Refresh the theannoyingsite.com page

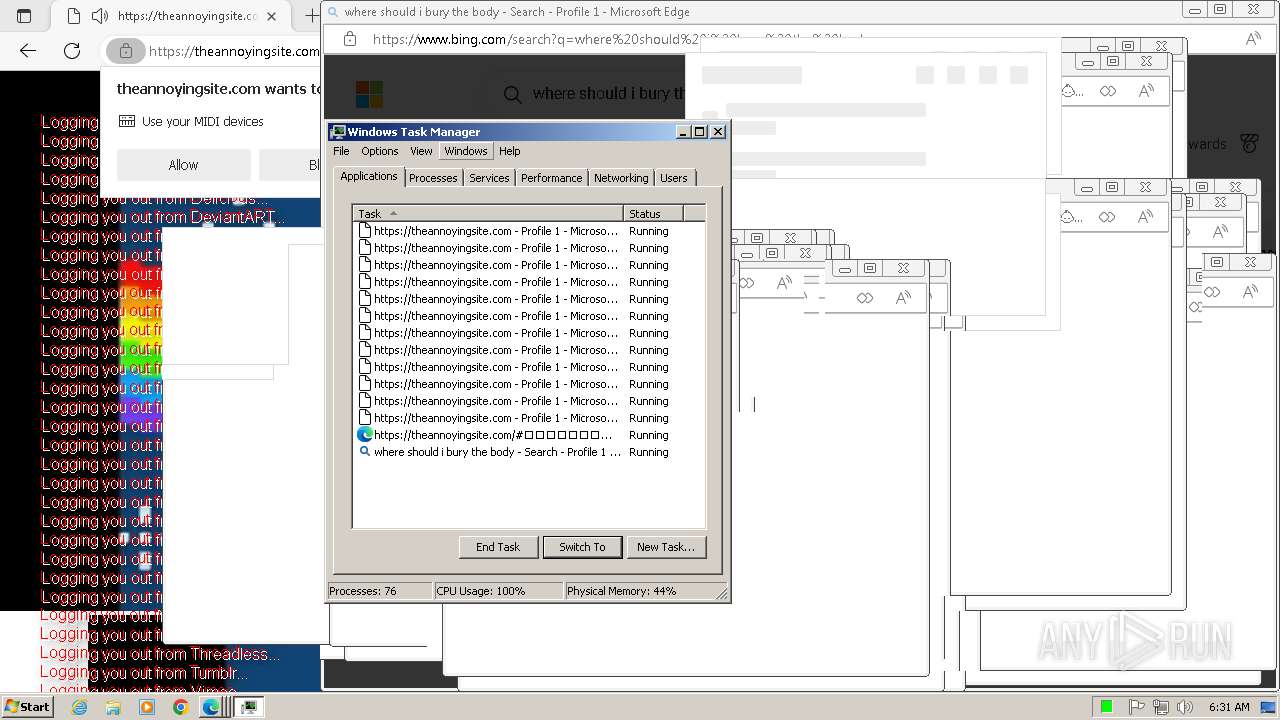point(72,50)
